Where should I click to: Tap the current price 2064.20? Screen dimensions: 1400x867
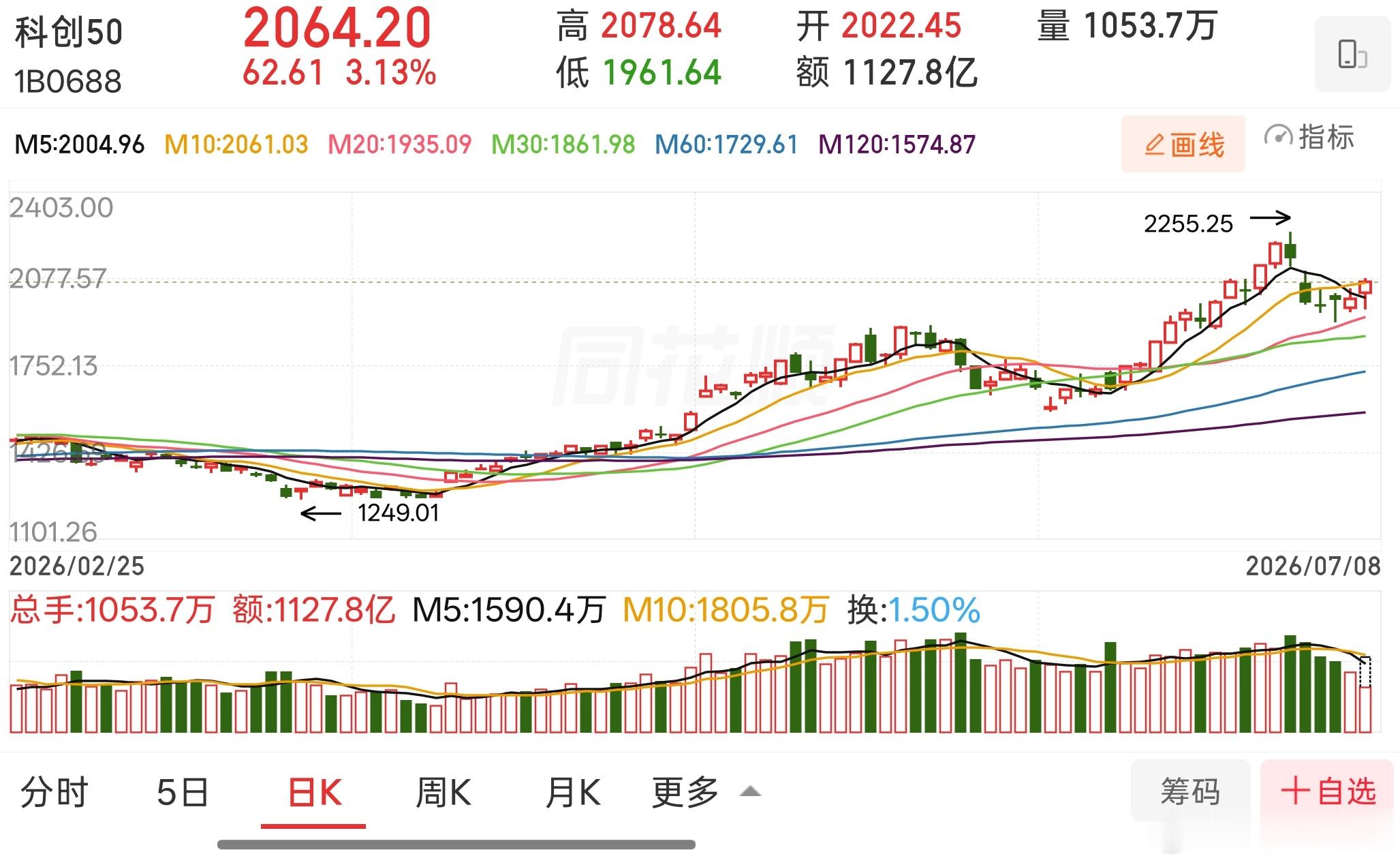point(337,29)
